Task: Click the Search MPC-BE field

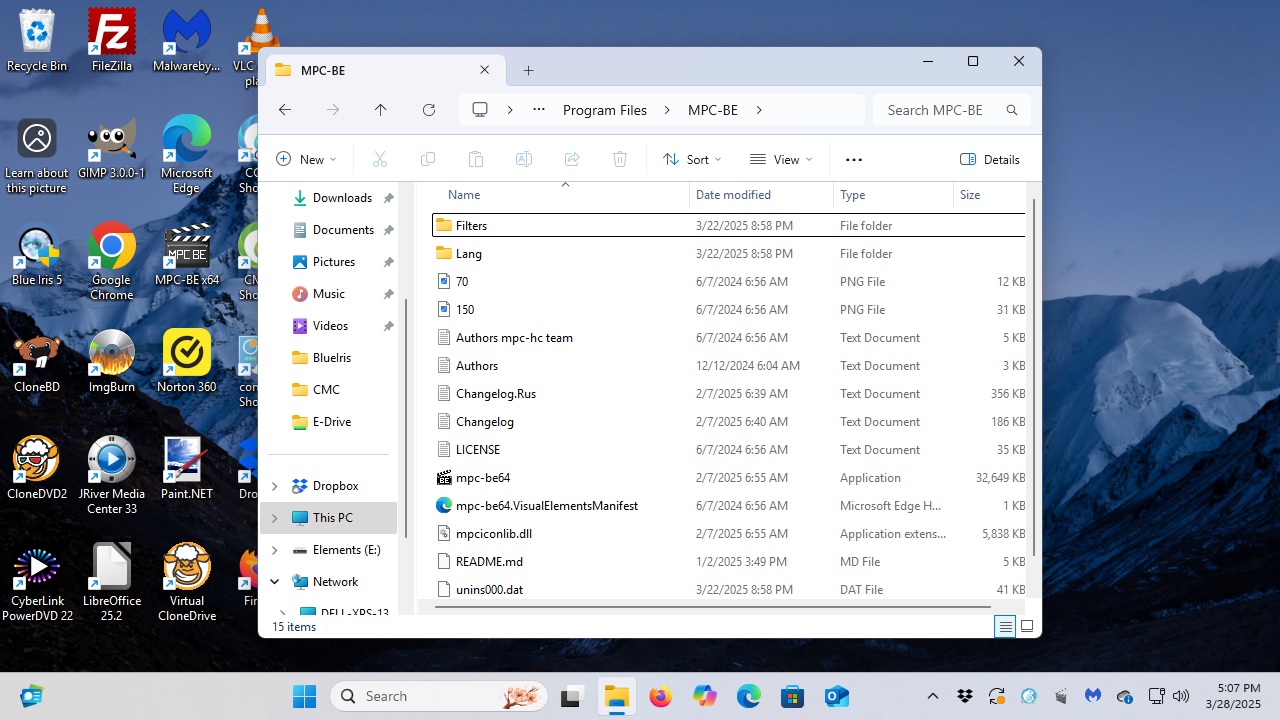Action: click(x=951, y=110)
